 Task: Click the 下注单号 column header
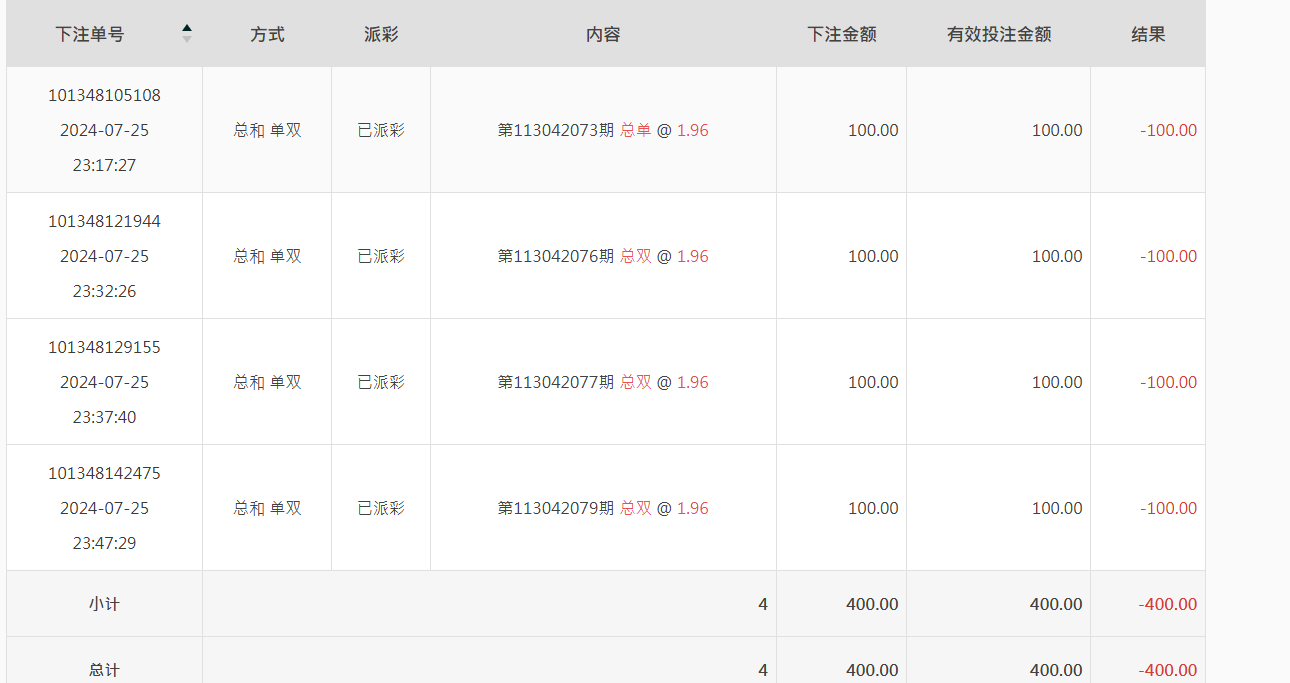pyautogui.click(x=90, y=34)
